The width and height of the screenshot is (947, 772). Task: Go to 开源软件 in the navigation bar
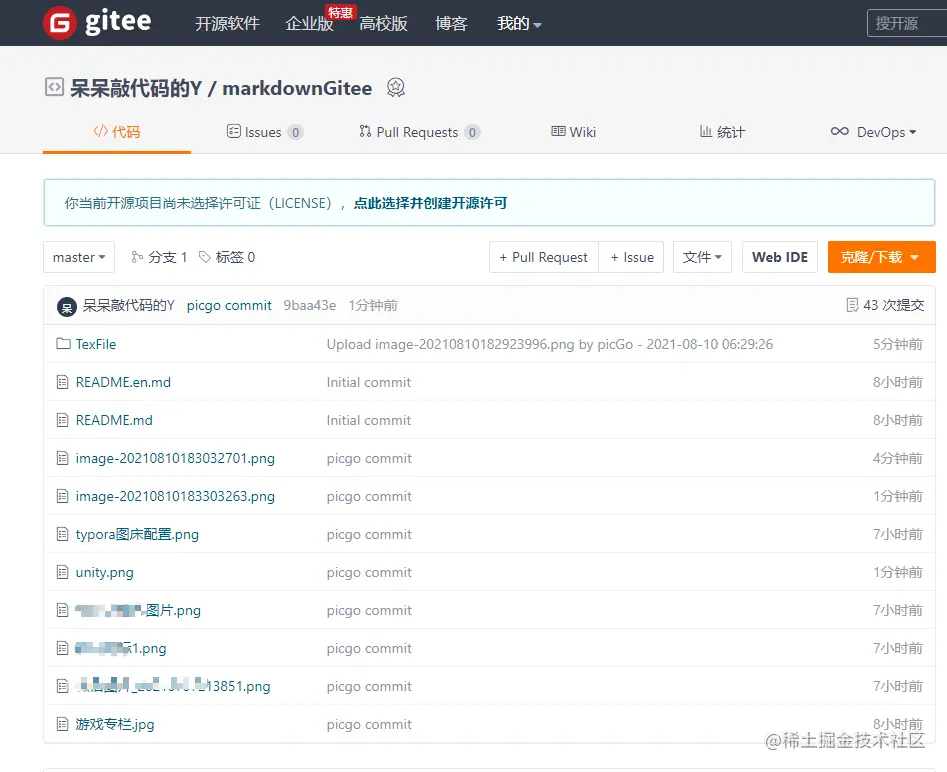[227, 24]
